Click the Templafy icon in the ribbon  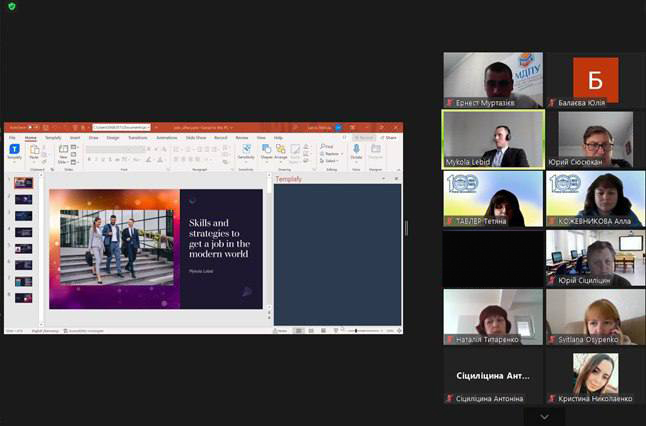tap(15, 151)
